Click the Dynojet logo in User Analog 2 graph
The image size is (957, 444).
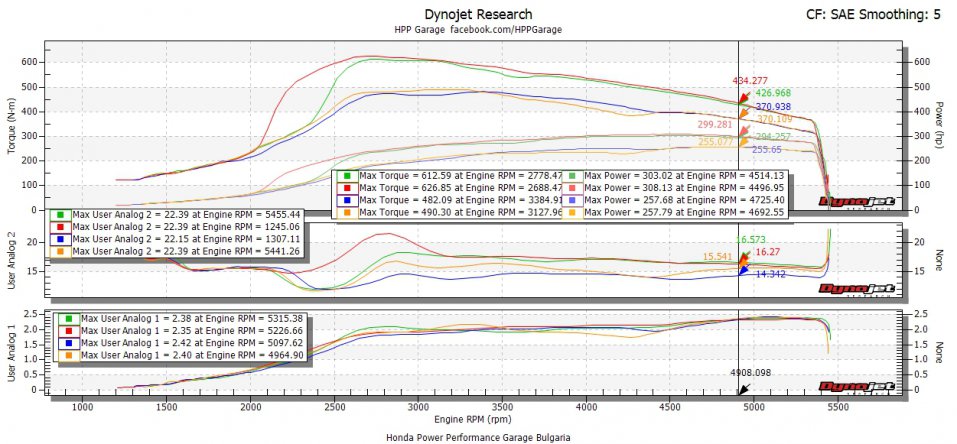[855, 288]
